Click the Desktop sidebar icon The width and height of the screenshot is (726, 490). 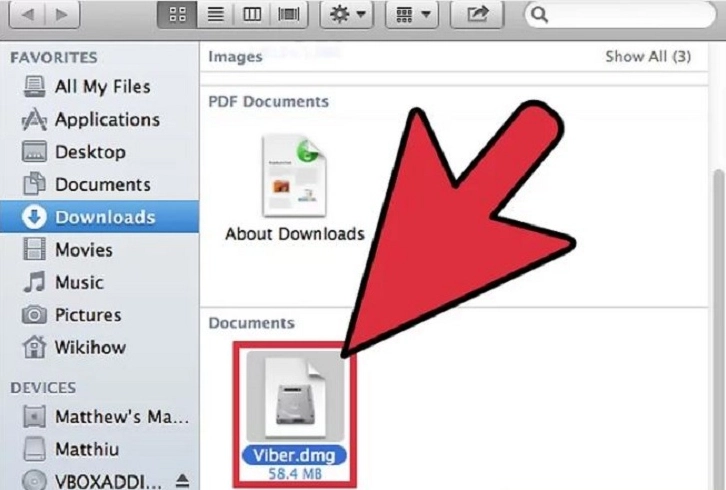pyautogui.click(x=34, y=152)
